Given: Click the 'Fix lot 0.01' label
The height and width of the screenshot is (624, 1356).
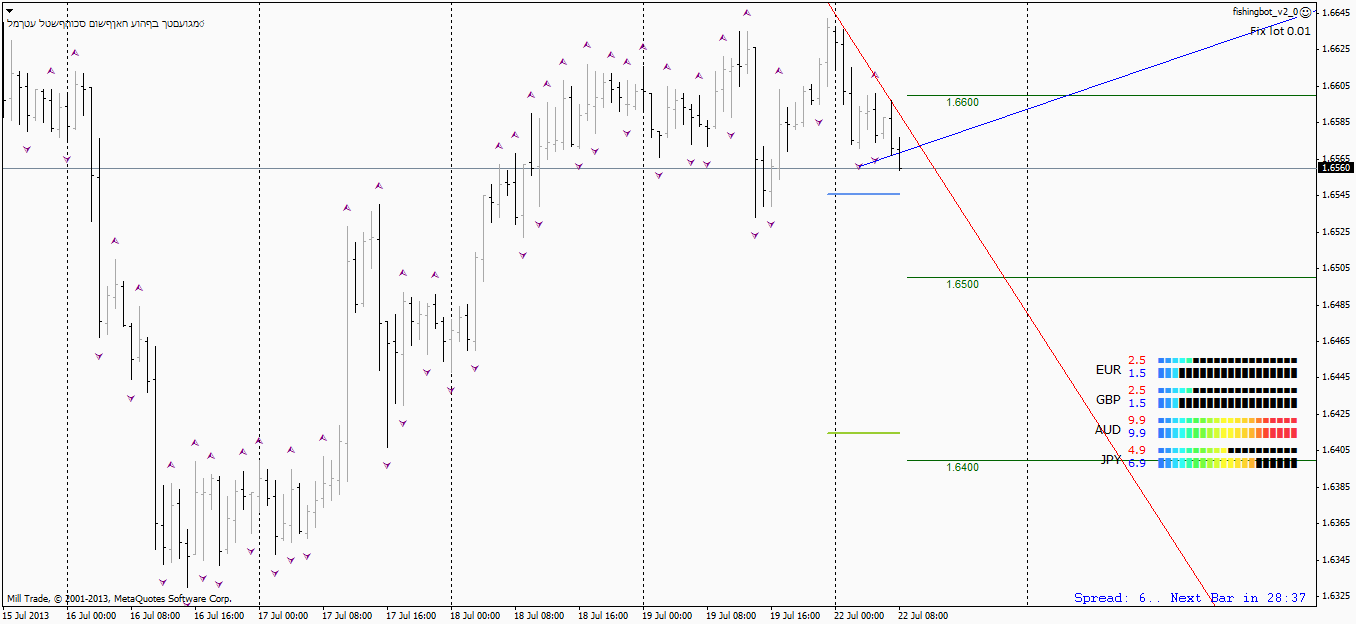Looking at the screenshot, I should (1280, 31).
